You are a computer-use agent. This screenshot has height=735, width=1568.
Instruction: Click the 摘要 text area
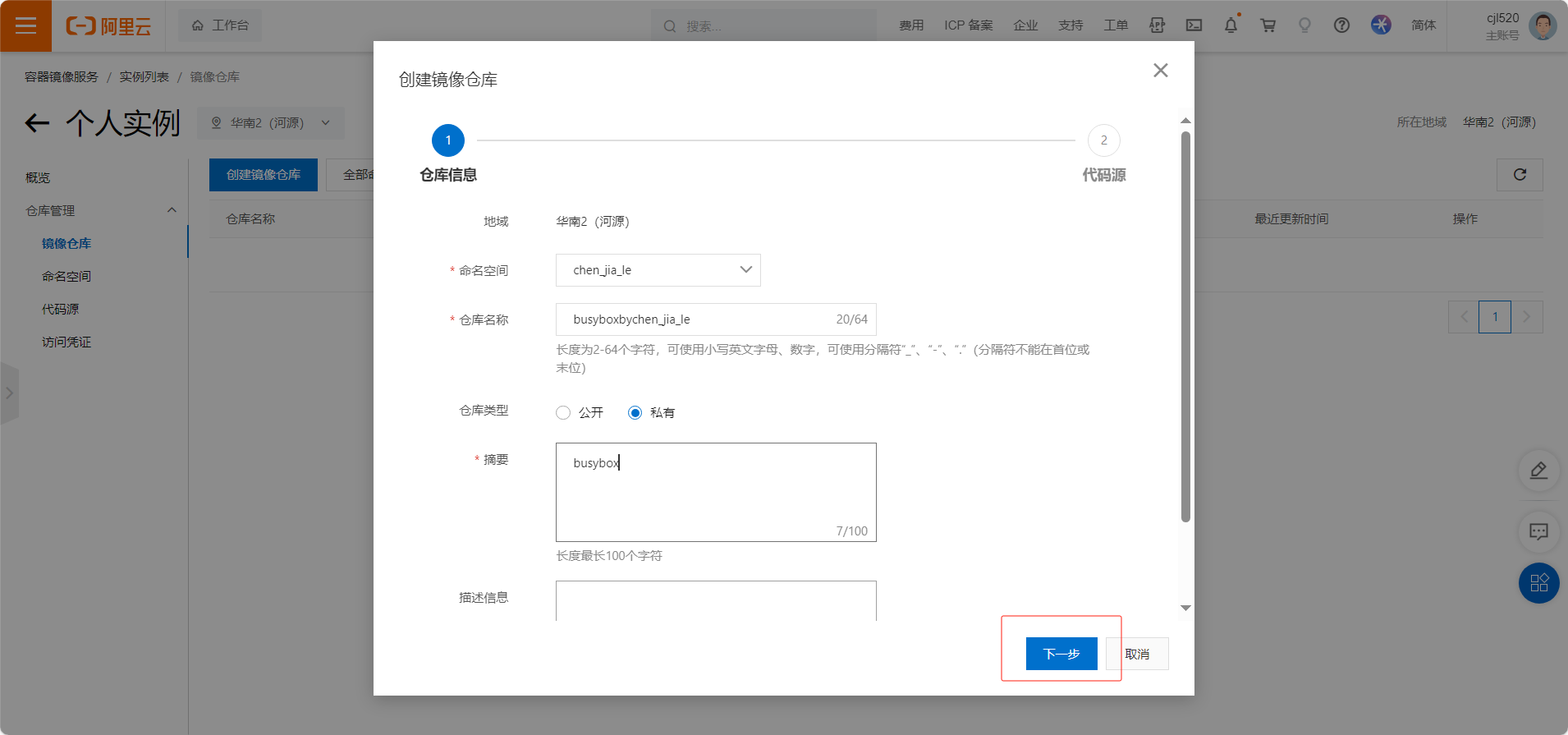point(716,492)
